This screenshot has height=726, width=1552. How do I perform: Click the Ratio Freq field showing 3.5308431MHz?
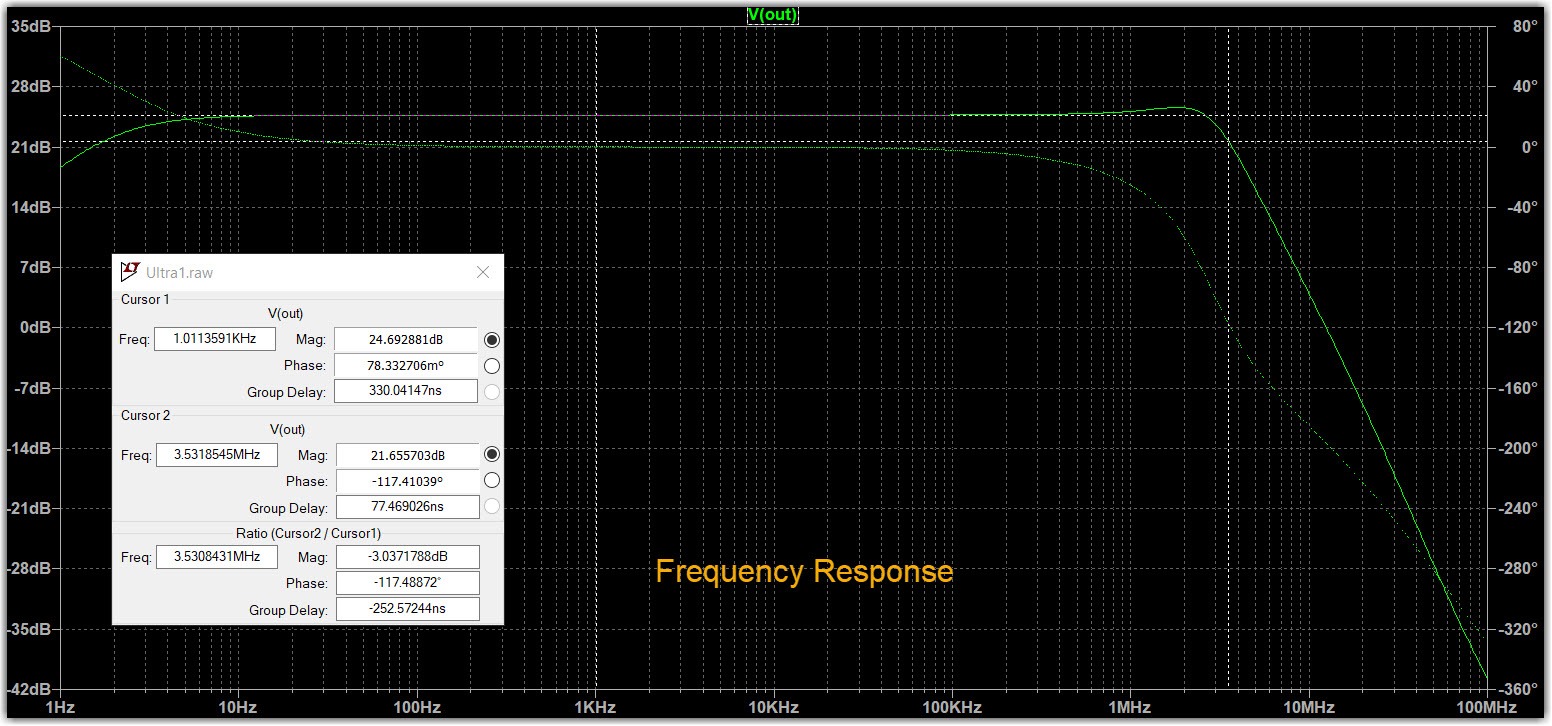pyautogui.click(x=216, y=556)
